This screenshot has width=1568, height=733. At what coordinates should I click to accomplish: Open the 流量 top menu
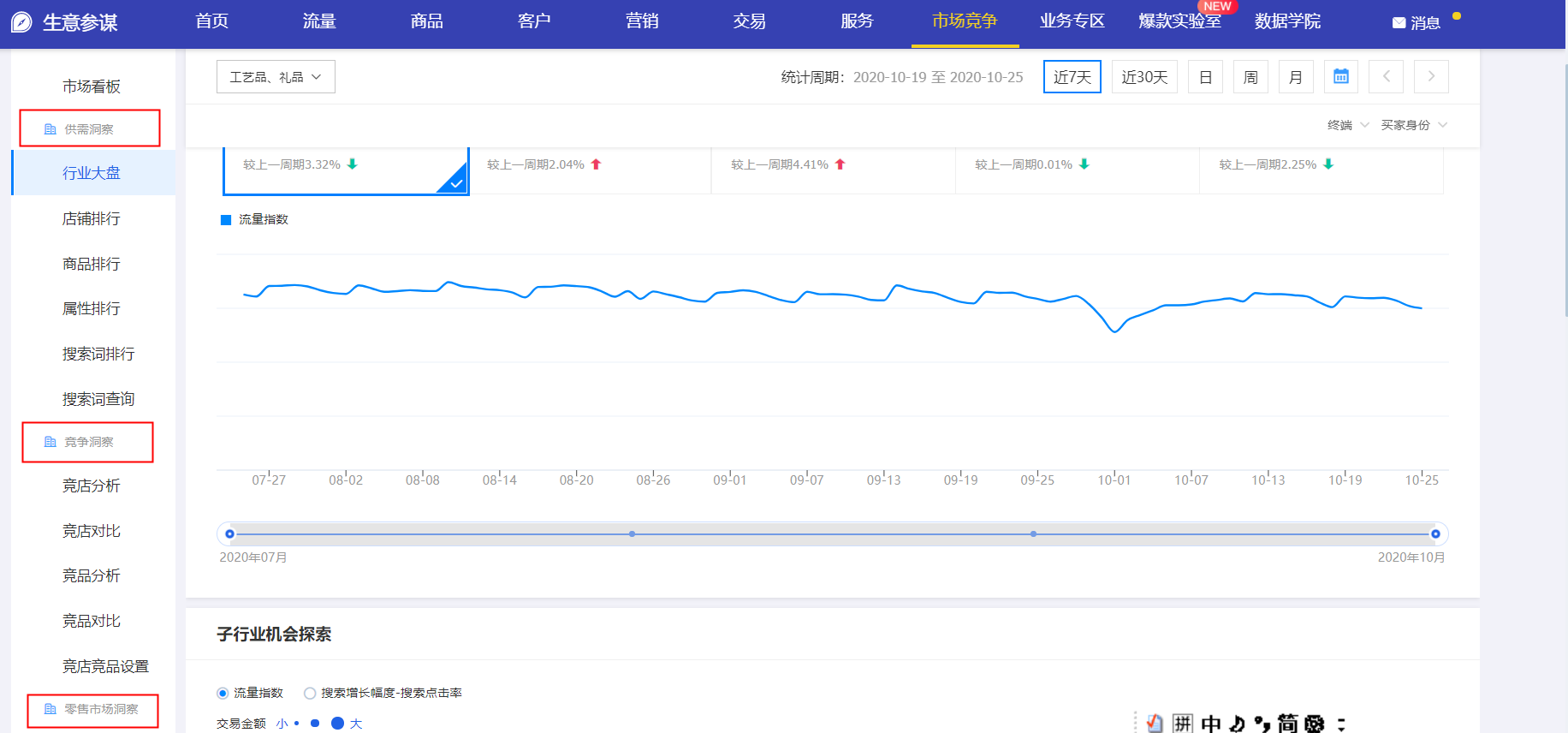(319, 21)
